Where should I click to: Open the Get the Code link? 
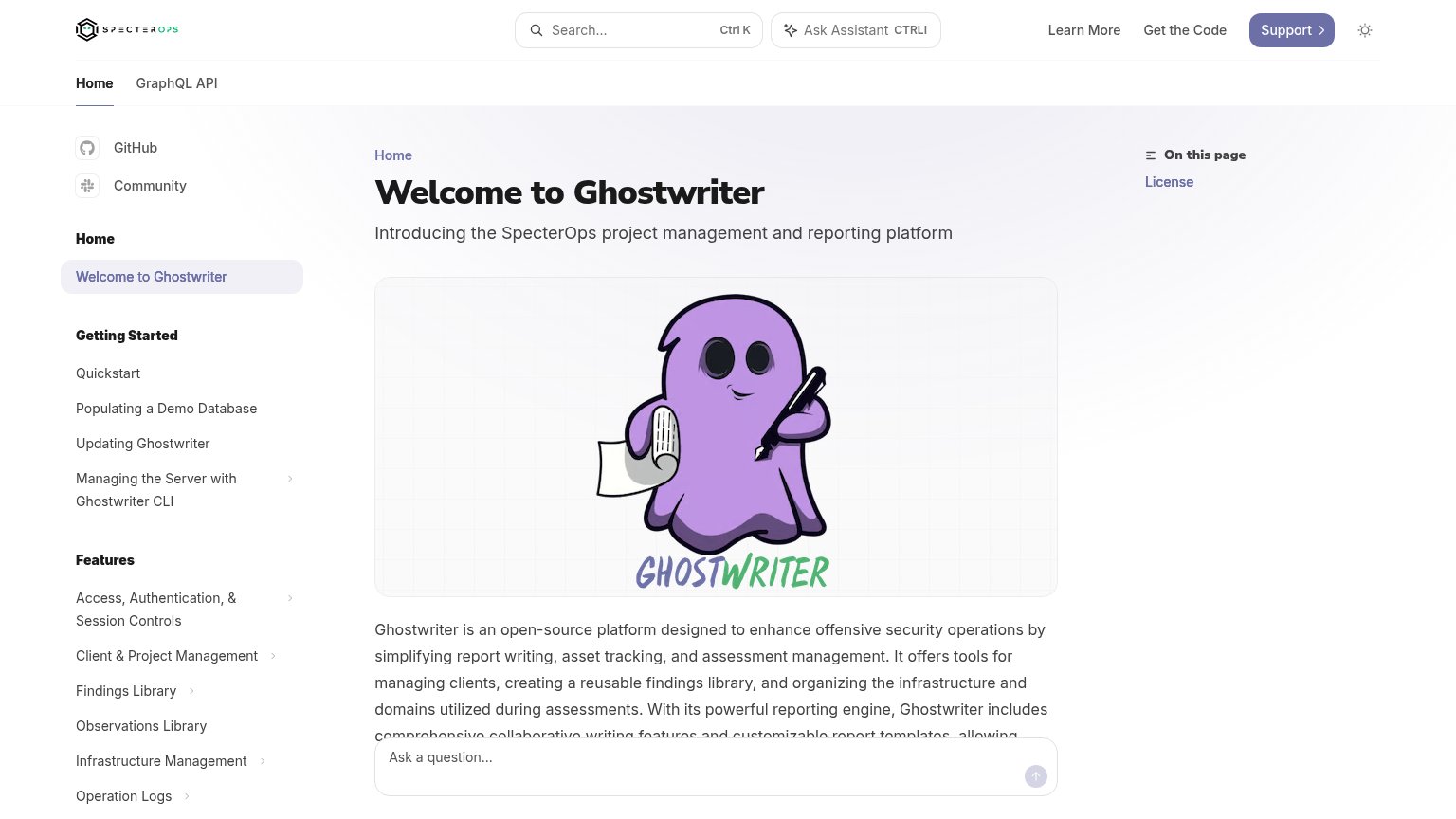pyautogui.click(x=1185, y=30)
